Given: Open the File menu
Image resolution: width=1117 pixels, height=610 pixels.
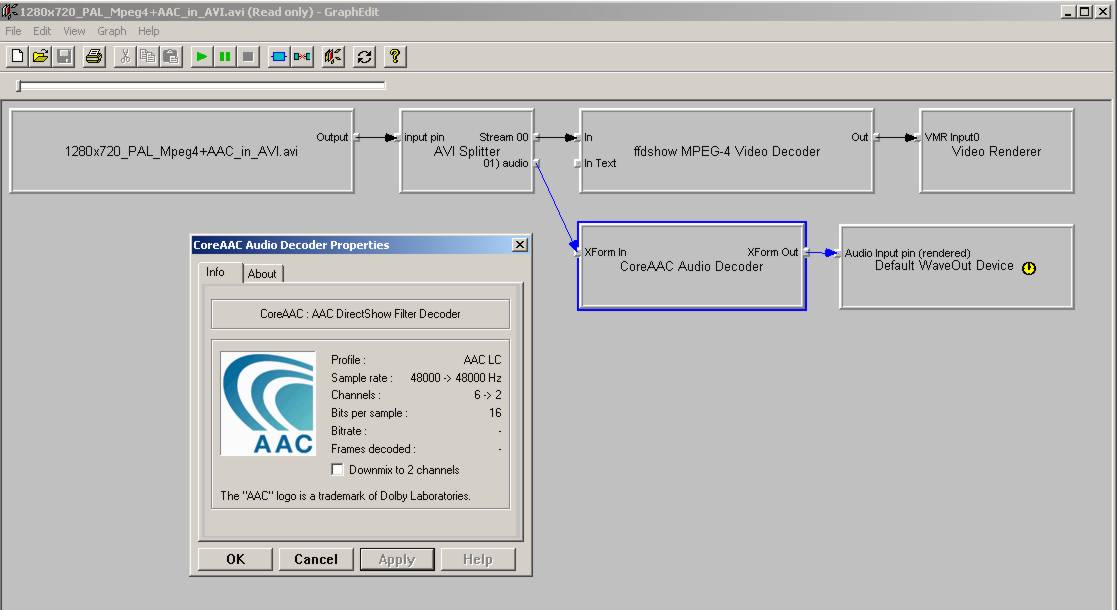Looking at the screenshot, I should tap(13, 31).
